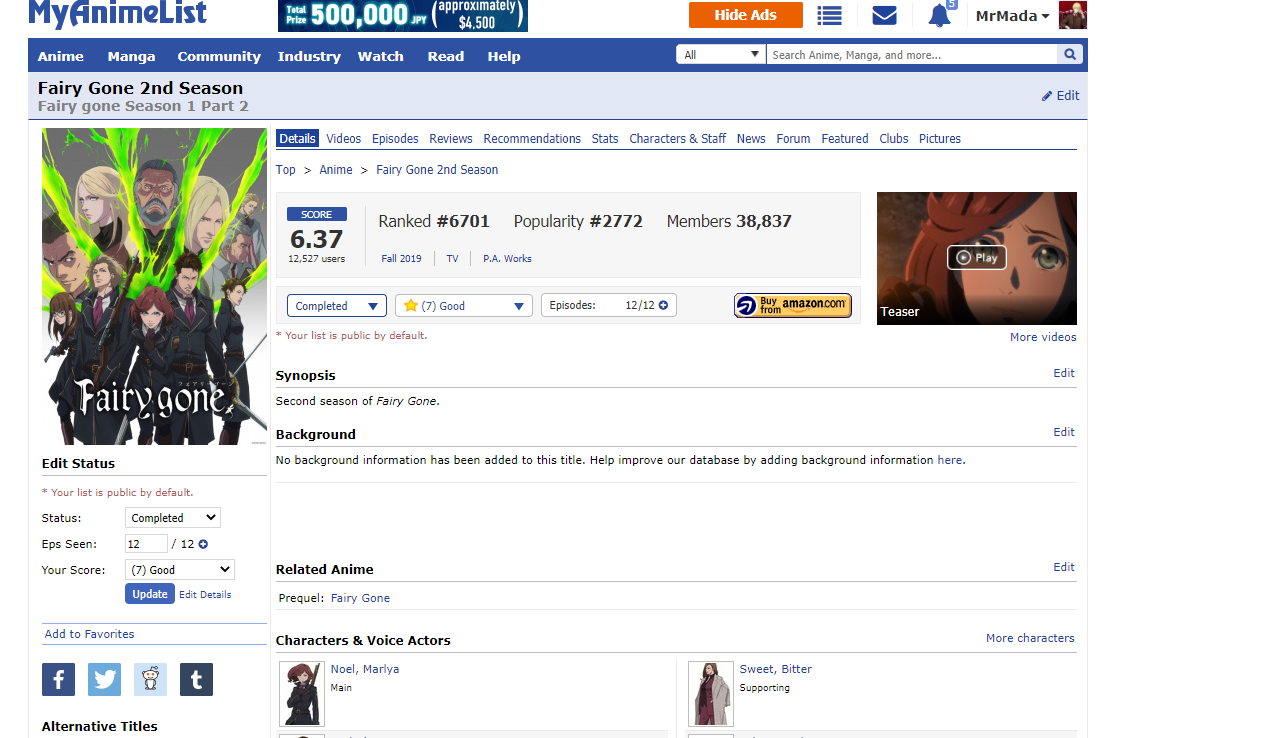The width and height of the screenshot is (1261, 738).
Task: Open the Community menu
Action: pos(219,56)
